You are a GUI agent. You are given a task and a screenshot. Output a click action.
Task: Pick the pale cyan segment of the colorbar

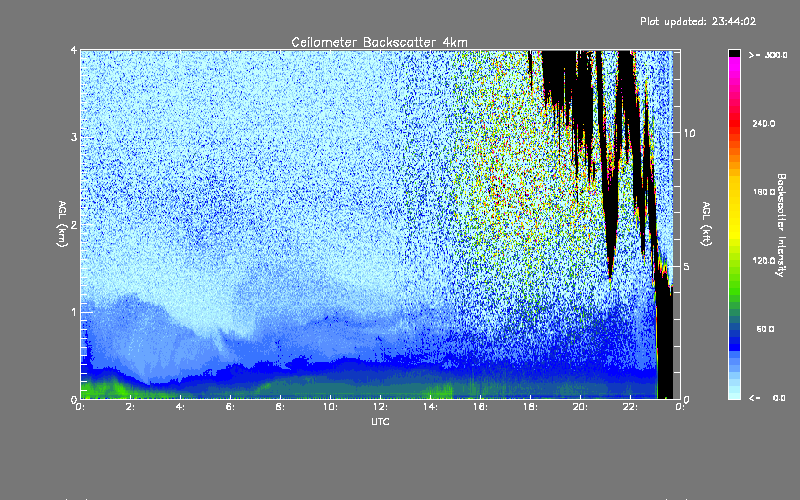(x=734, y=390)
